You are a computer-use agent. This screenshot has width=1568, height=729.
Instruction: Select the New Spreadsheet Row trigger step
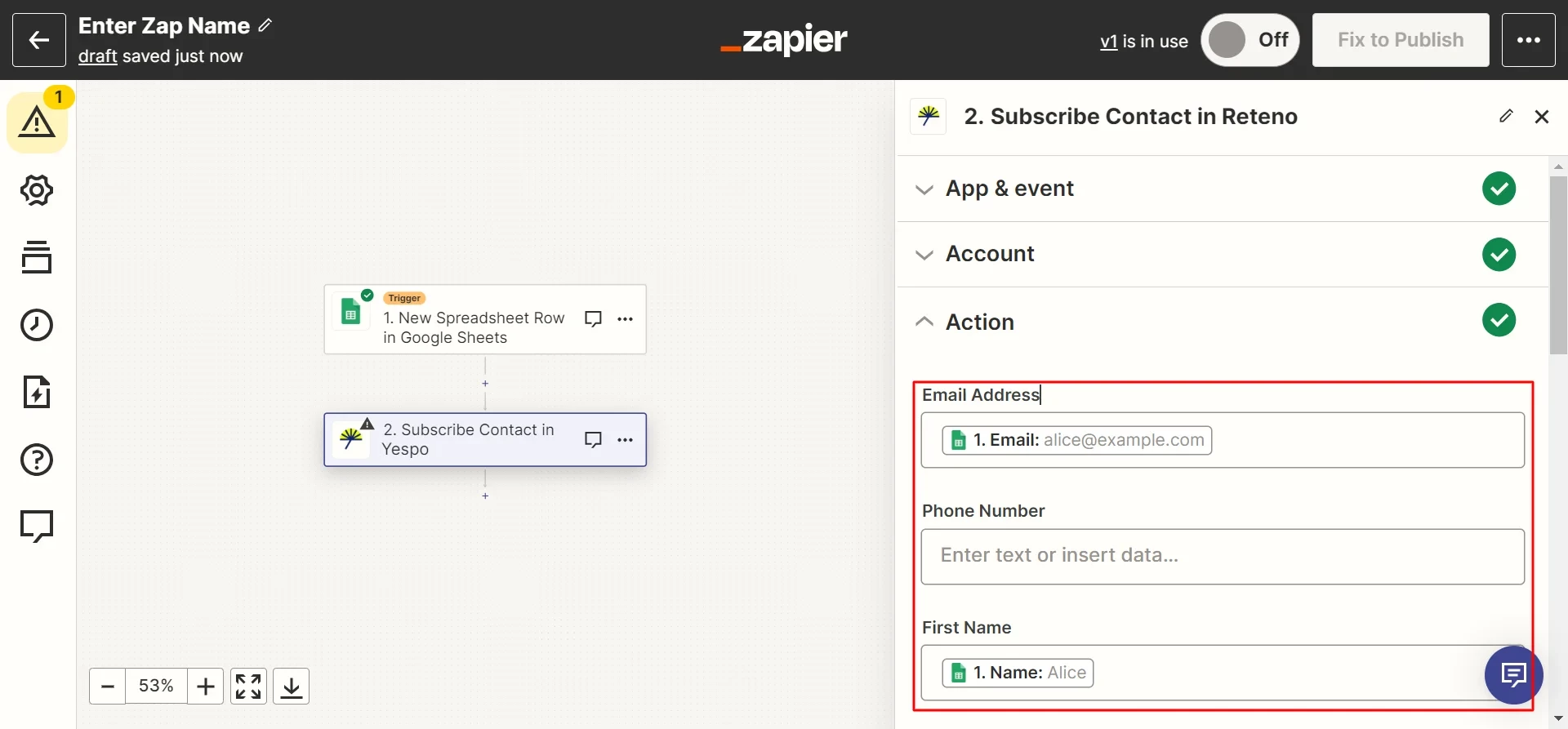pos(485,319)
